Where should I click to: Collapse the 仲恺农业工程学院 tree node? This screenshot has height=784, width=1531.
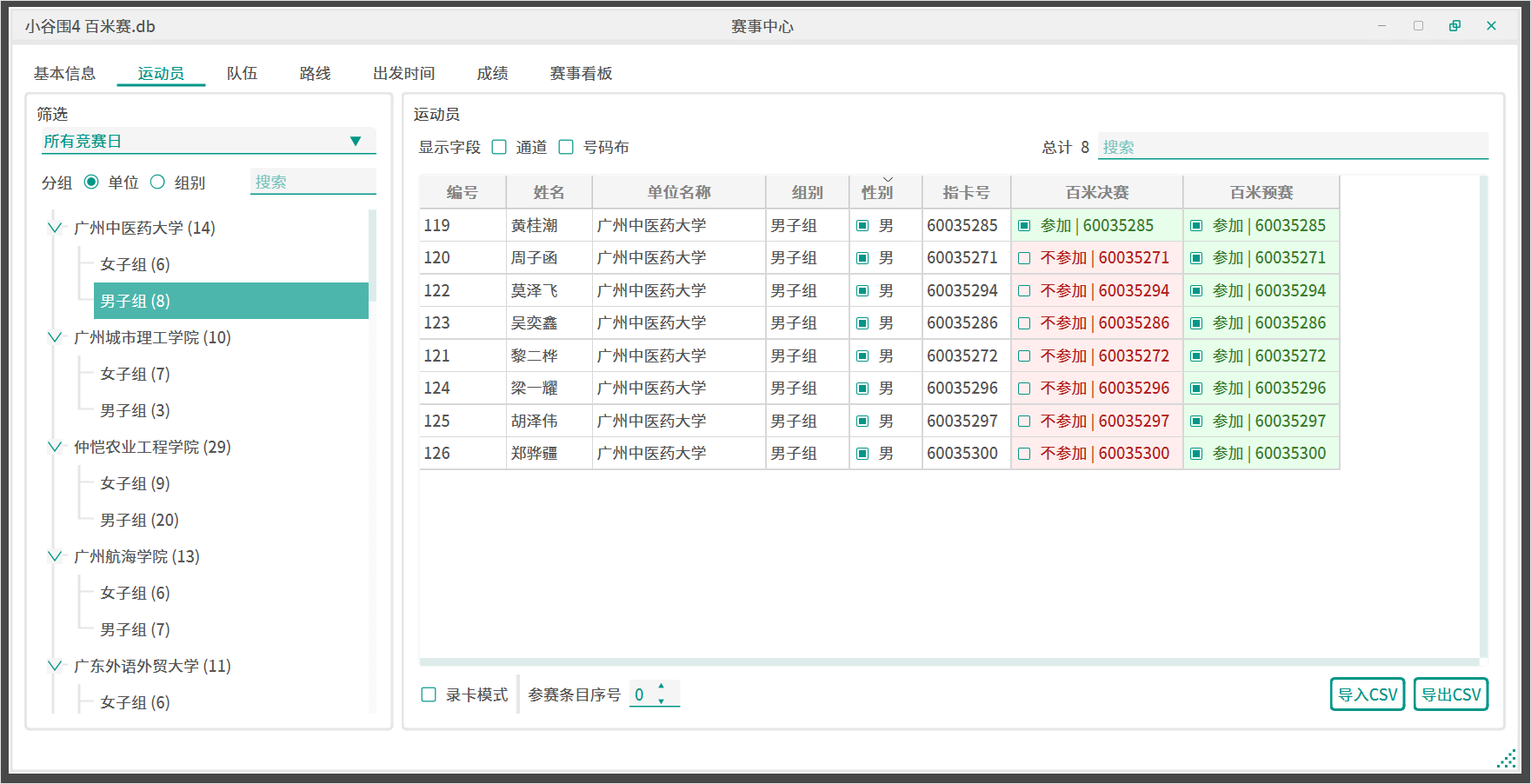55,447
